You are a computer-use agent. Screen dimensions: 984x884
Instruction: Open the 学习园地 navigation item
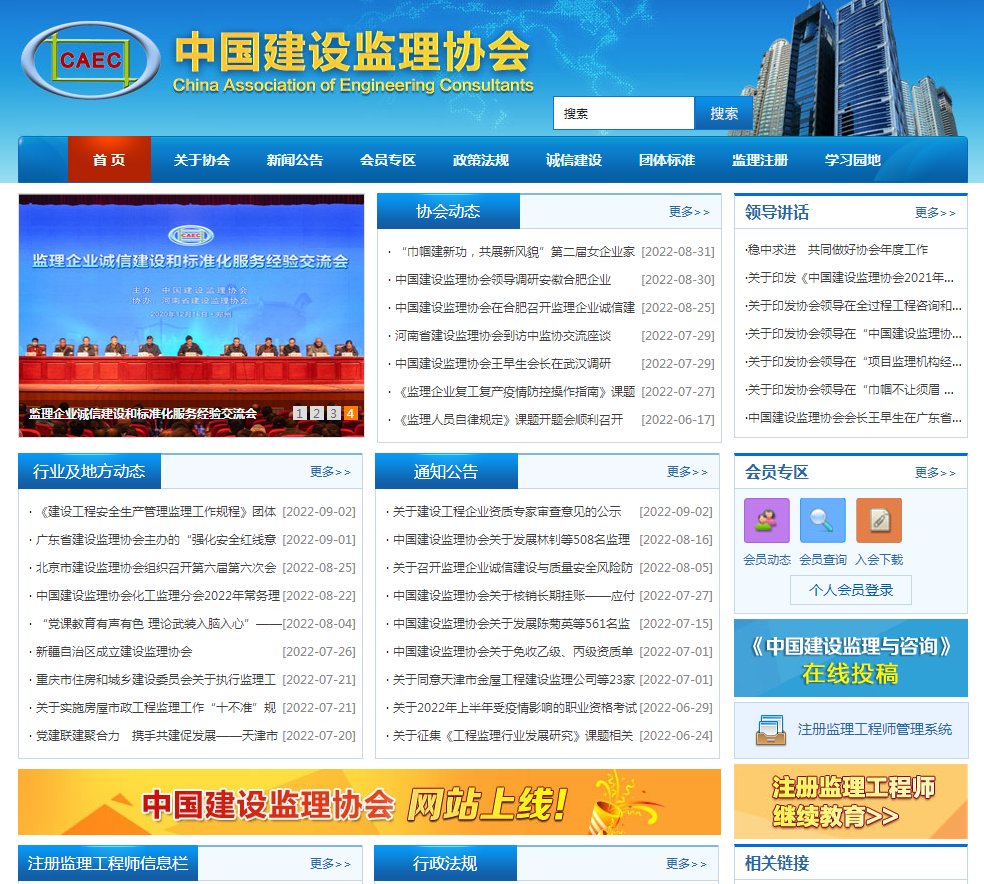click(x=853, y=160)
